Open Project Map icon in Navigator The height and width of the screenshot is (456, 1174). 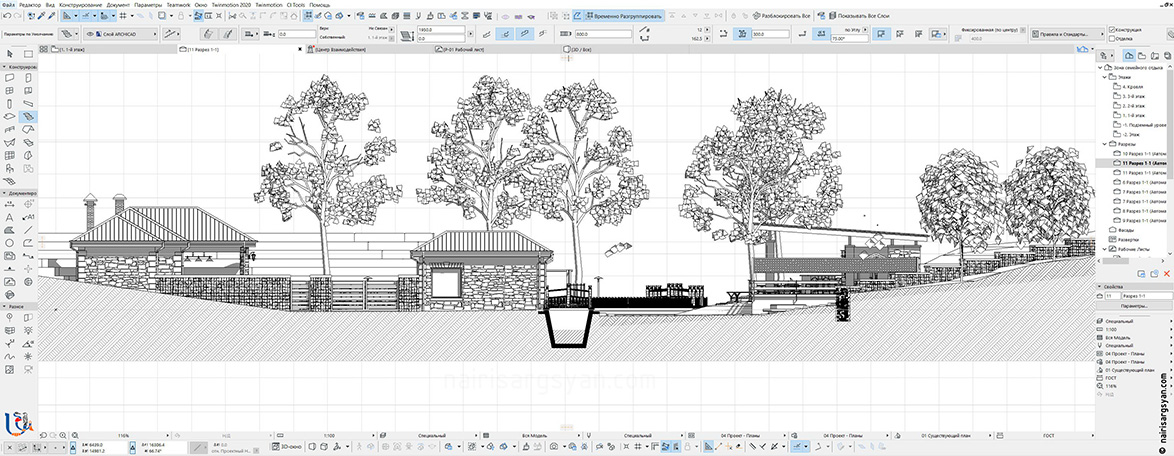pos(1129,55)
